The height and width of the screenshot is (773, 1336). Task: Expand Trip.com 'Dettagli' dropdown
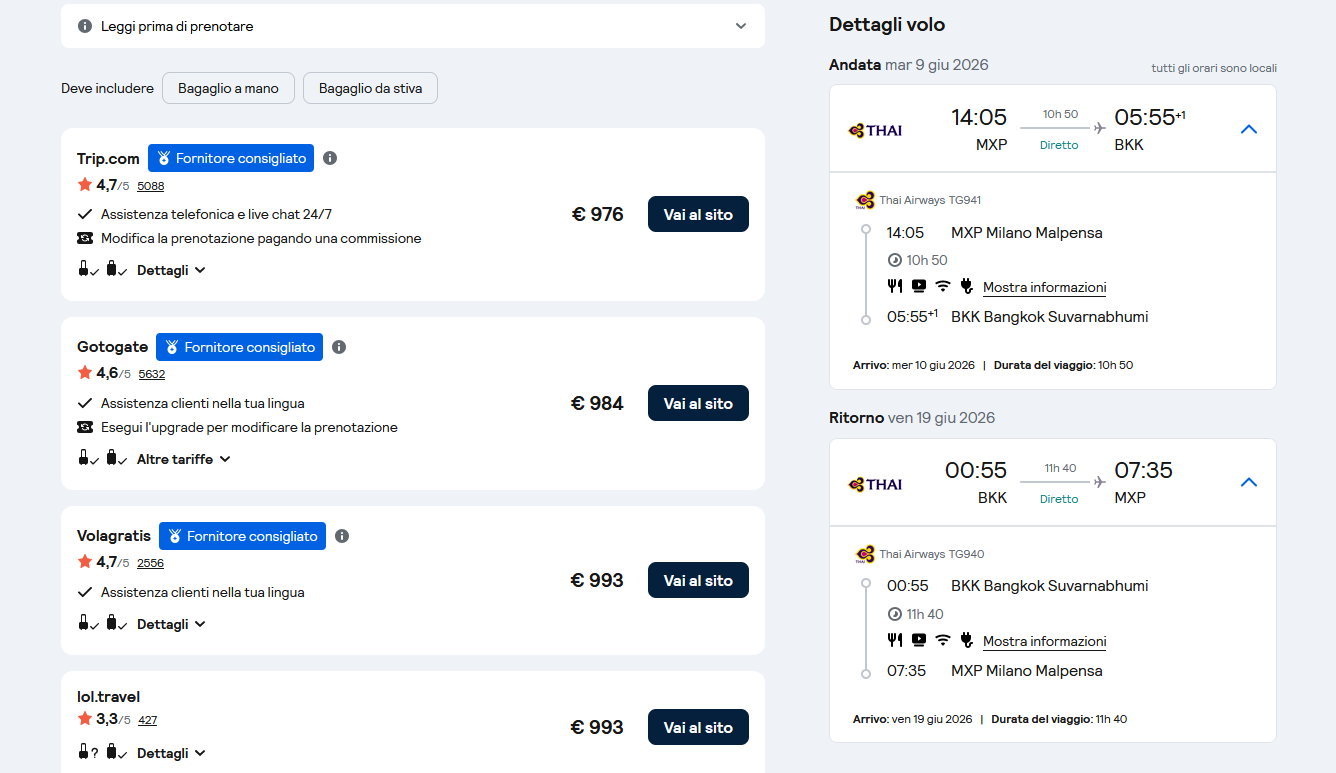[171, 270]
